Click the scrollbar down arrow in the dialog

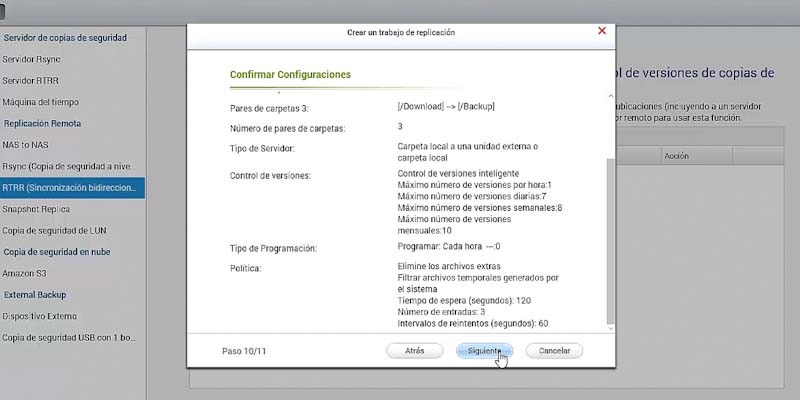611,328
